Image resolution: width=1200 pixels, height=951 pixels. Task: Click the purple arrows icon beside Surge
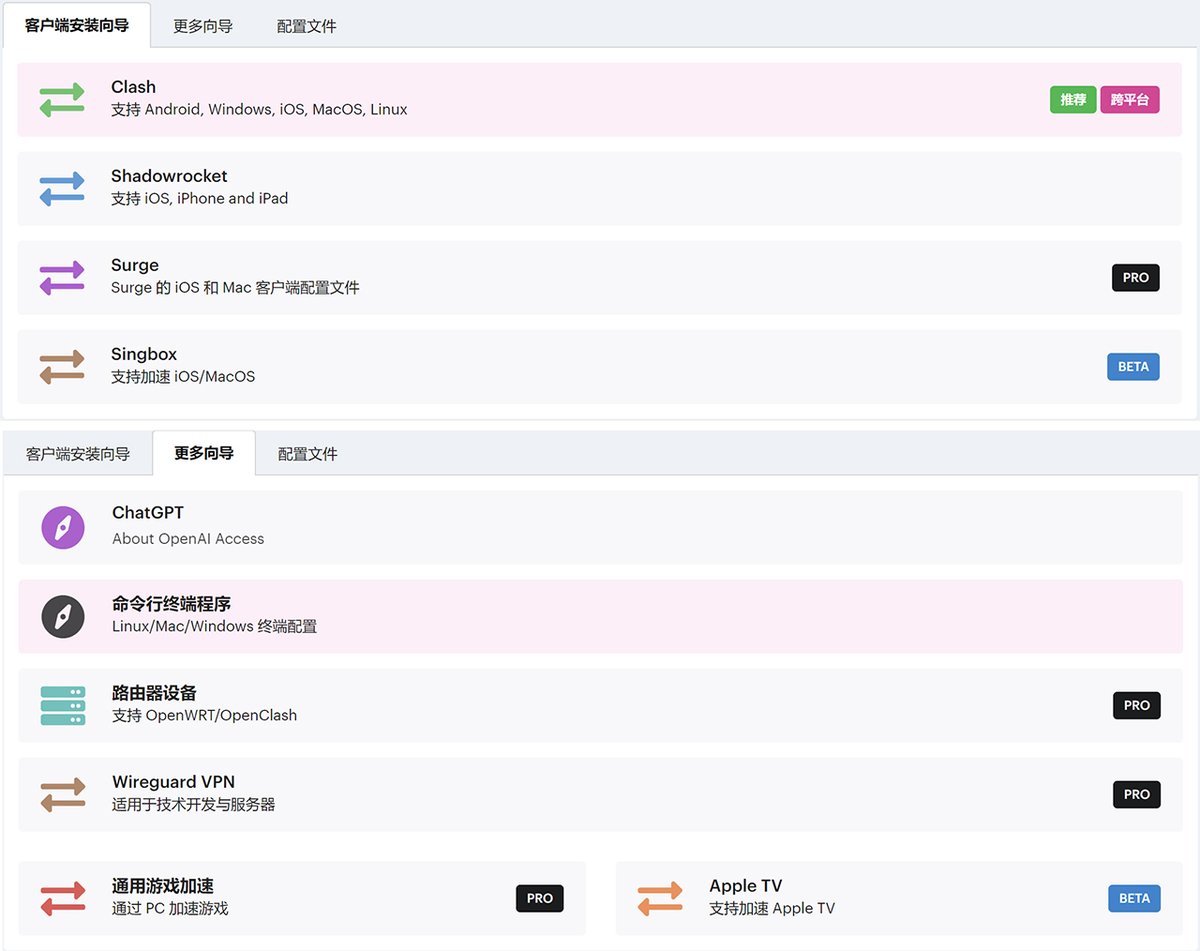62,277
